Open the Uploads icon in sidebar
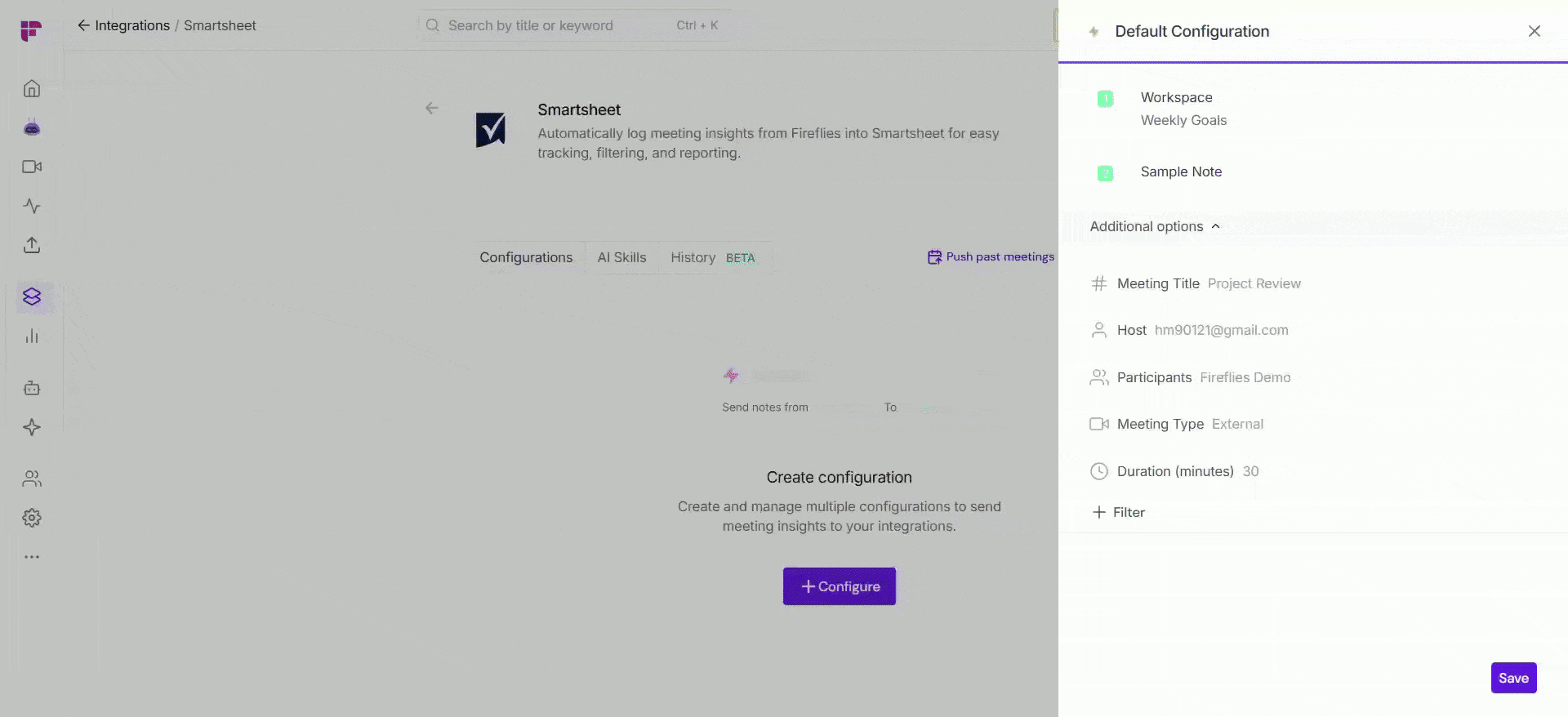The height and width of the screenshot is (717, 1568). click(32, 245)
